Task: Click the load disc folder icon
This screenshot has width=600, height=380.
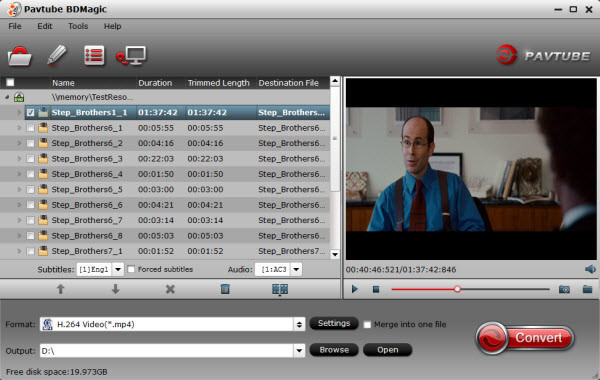Action: 20,56
